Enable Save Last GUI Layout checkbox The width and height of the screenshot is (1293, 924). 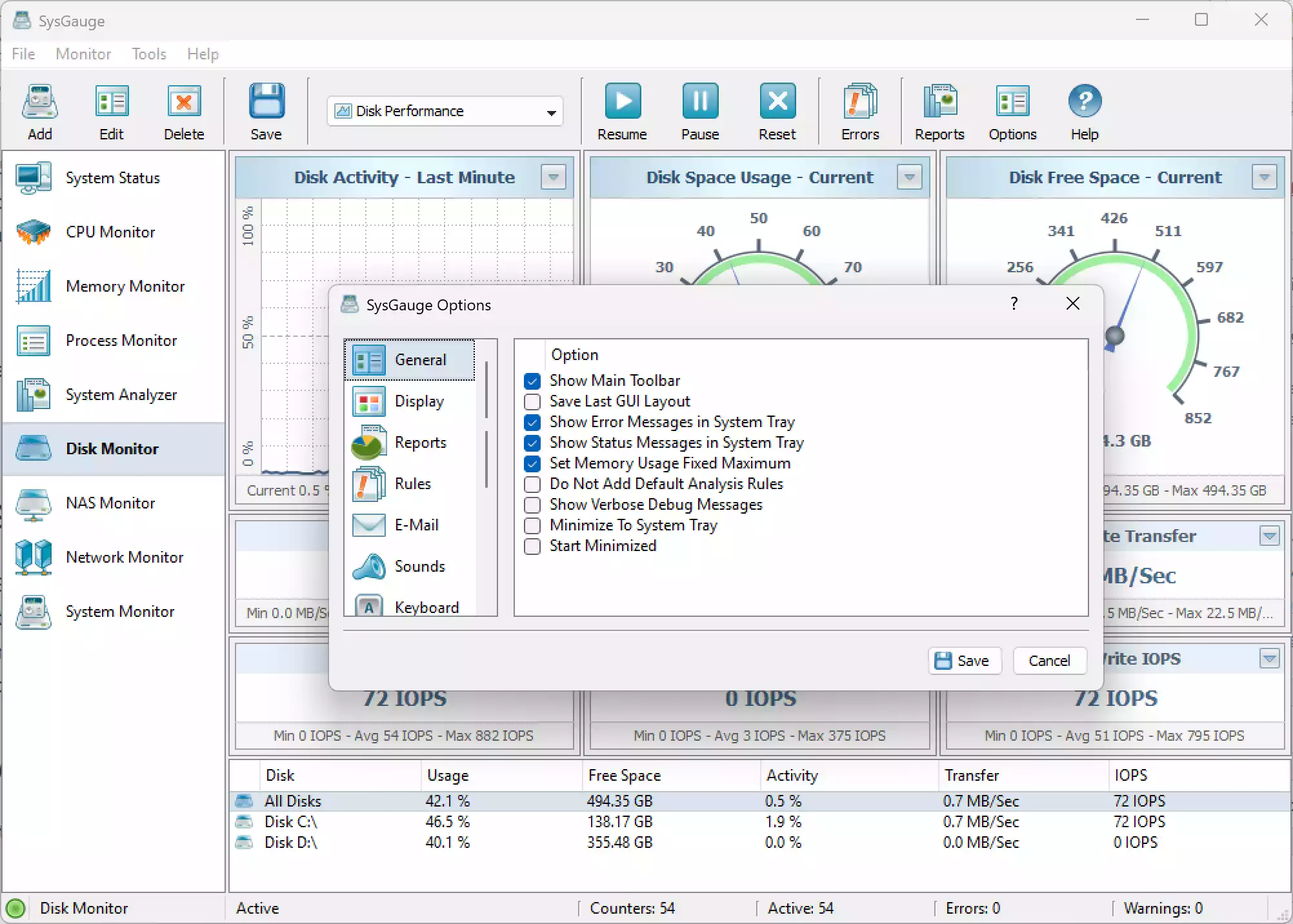(532, 402)
